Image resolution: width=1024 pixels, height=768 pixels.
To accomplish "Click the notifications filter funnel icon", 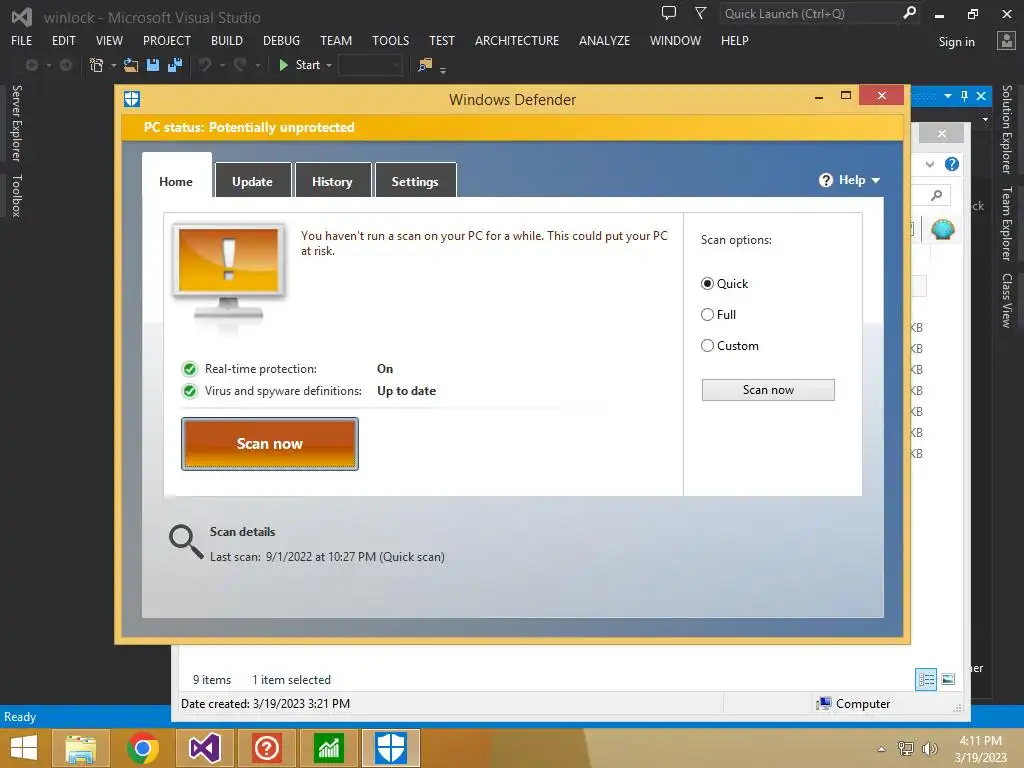I will [x=701, y=13].
